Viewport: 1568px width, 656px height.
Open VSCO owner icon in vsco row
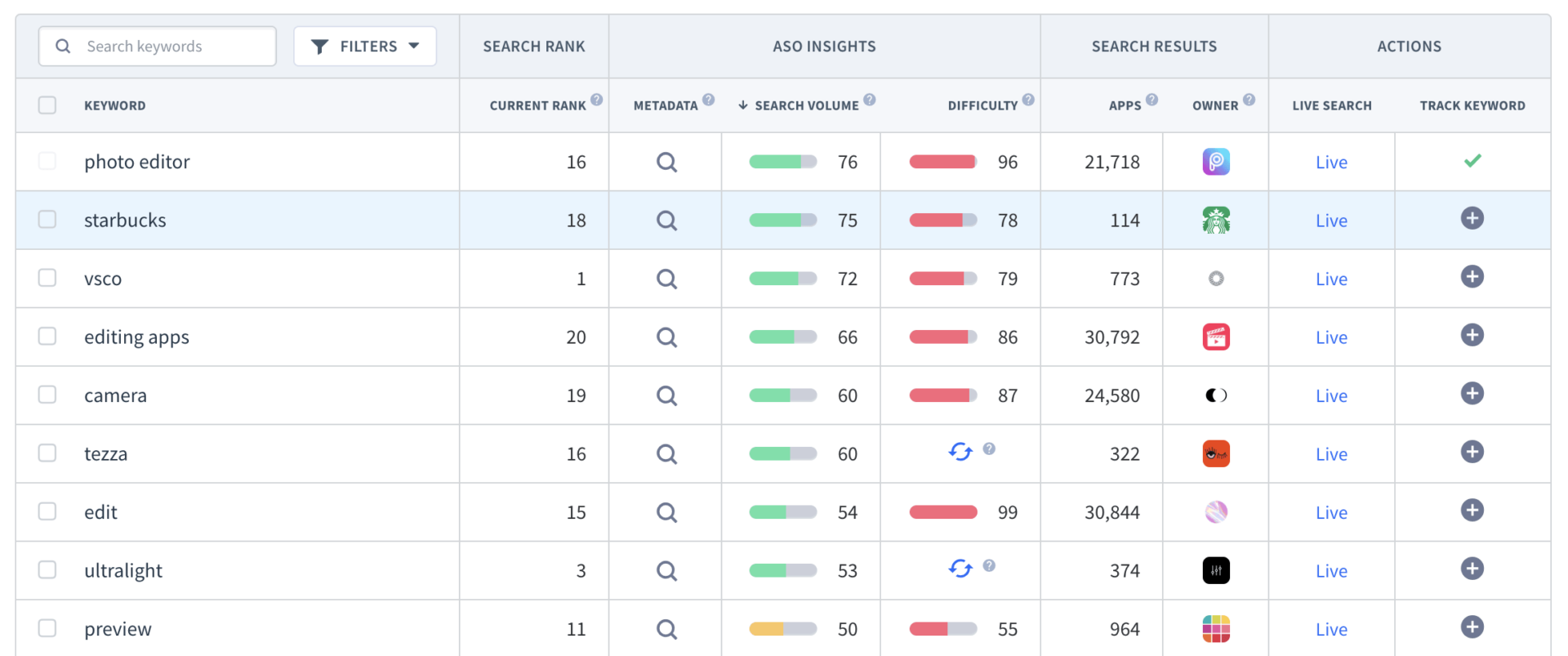pos(1216,279)
